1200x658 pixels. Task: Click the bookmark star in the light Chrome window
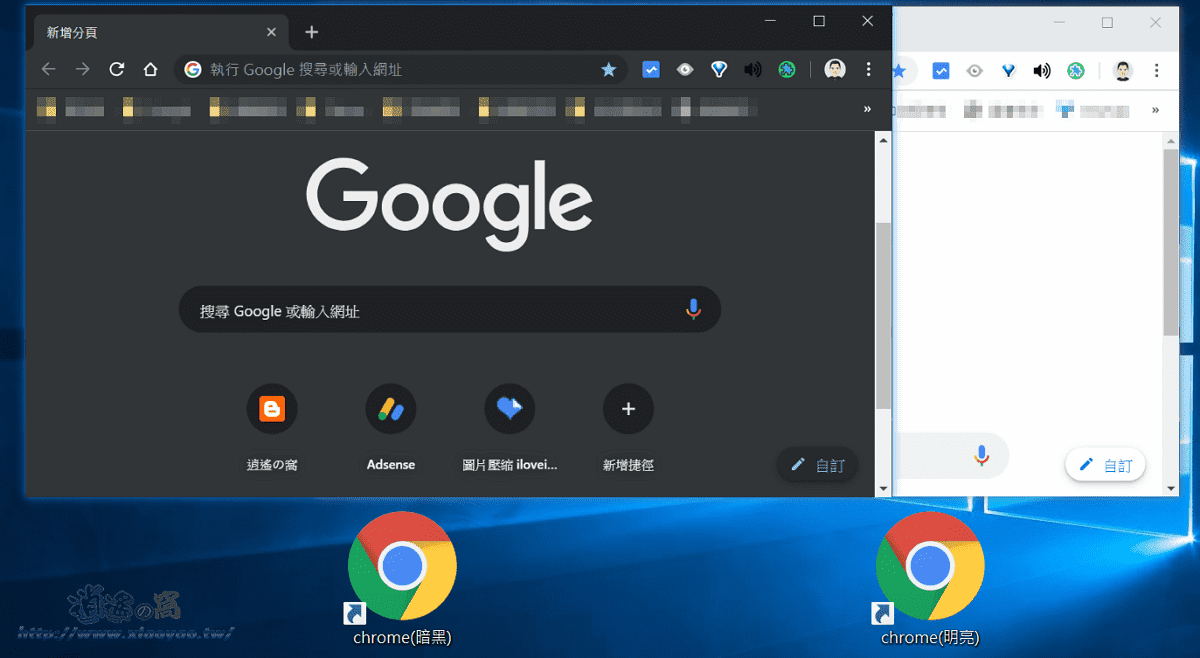(899, 71)
